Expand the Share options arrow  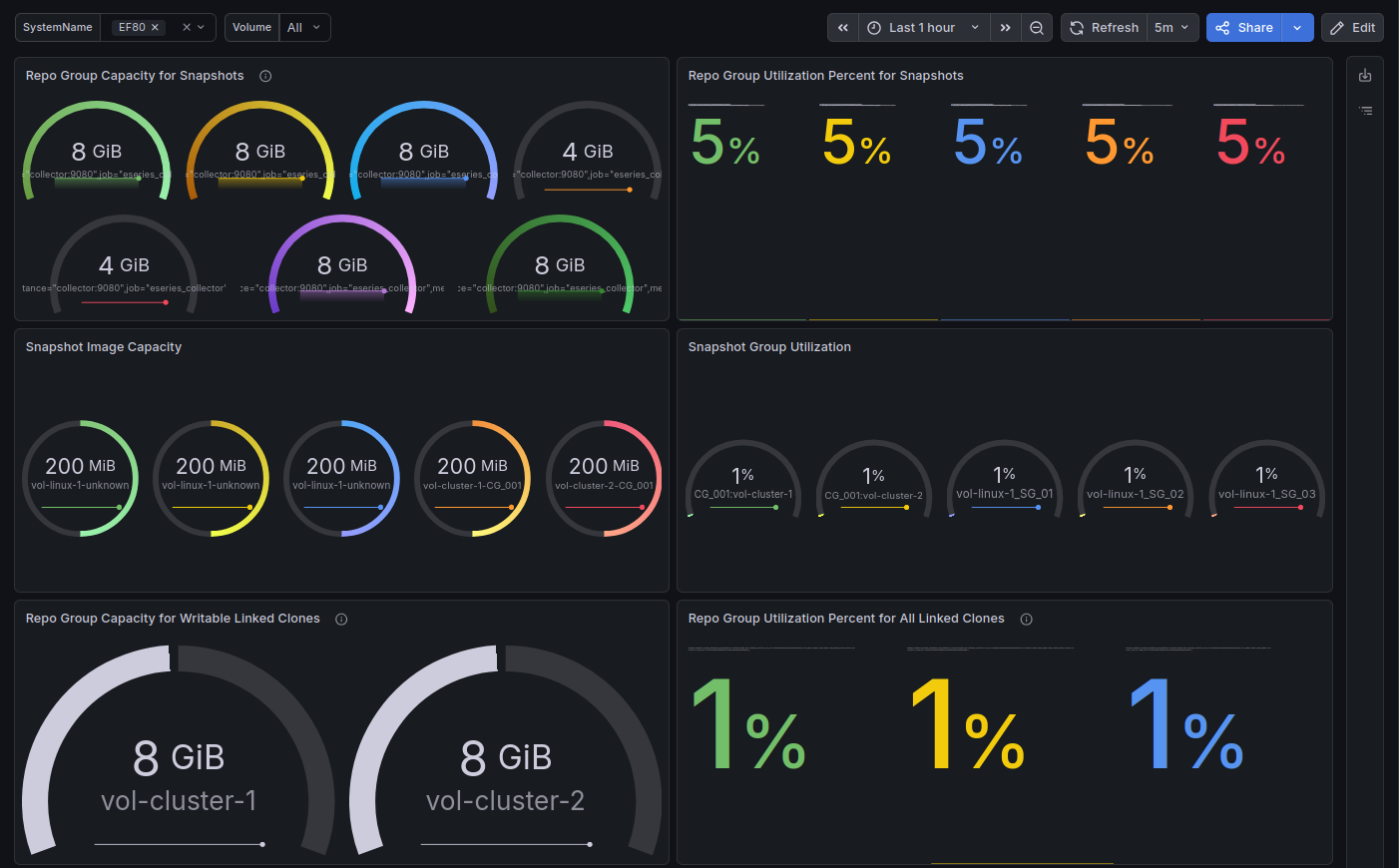click(x=1297, y=28)
